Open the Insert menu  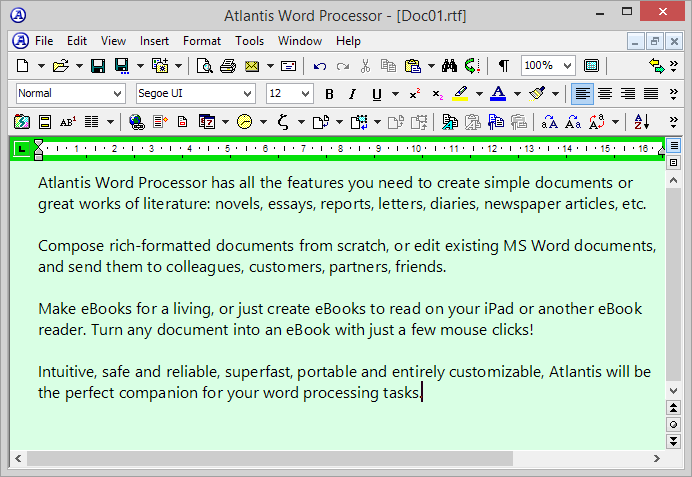pos(154,41)
